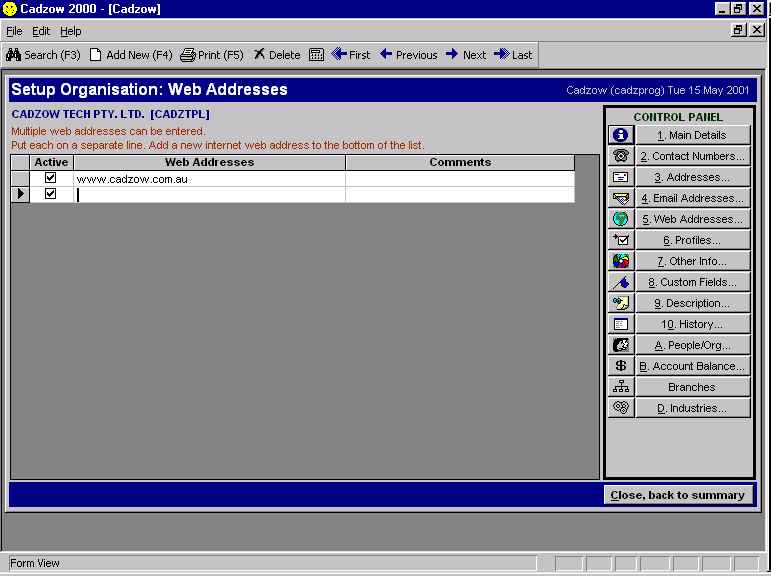This screenshot has width=771, height=576.
Task: Click the empty web address field in new row
Action: [209, 195]
